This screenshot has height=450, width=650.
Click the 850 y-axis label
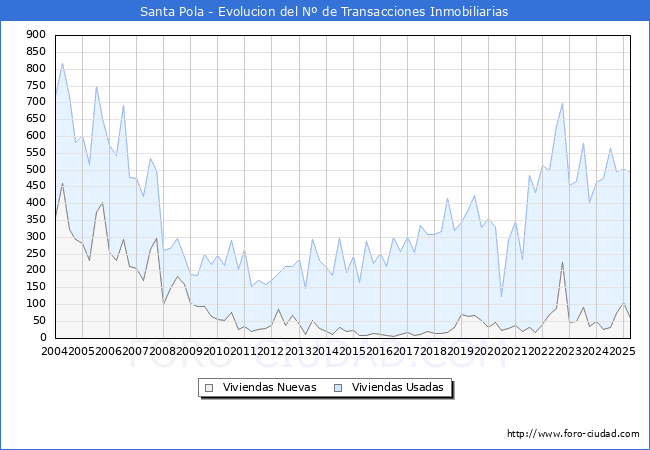[36, 52]
